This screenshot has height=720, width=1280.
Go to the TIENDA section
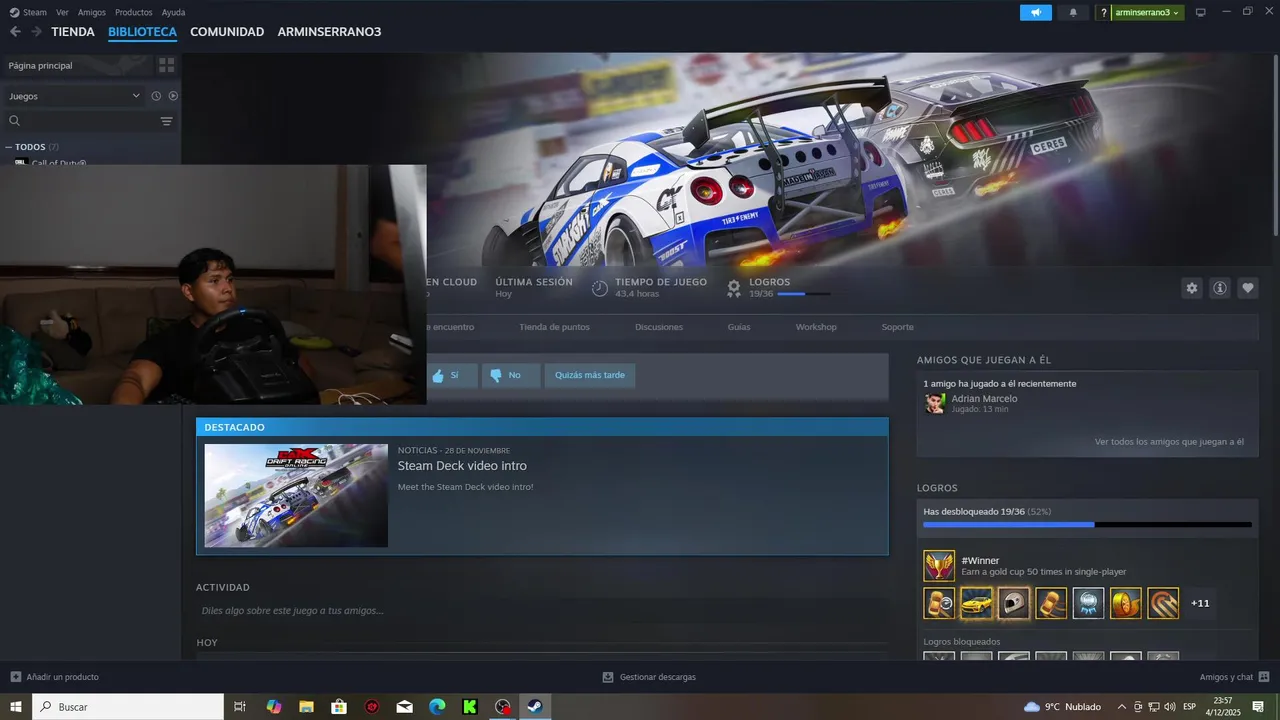tap(73, 32)
